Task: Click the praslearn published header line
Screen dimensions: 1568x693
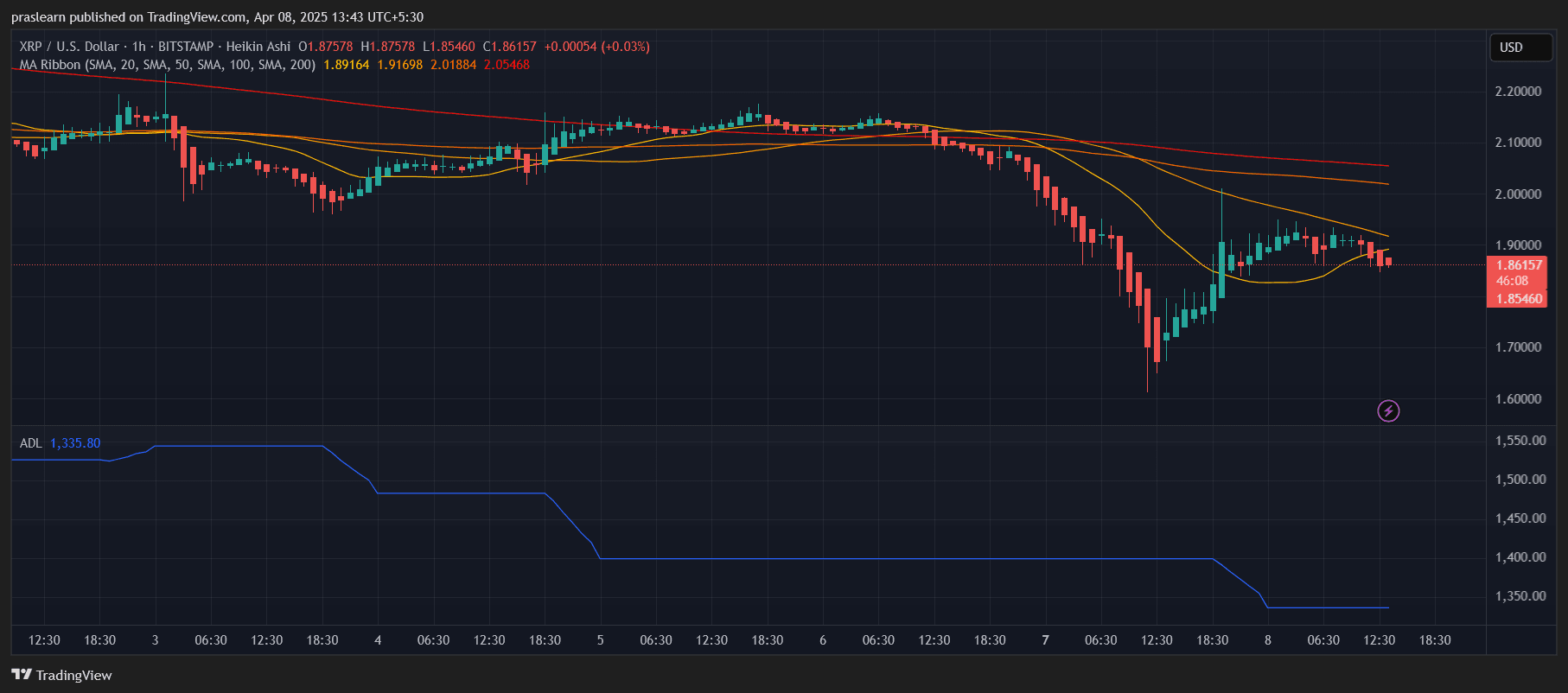Action: (217, 17)
